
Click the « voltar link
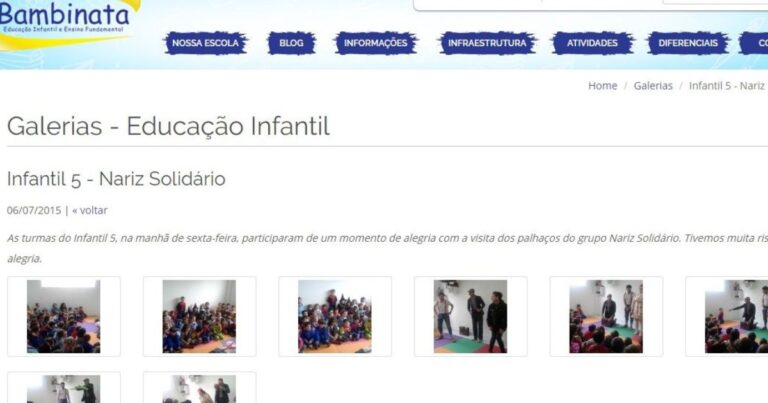[x=90, y=210]
